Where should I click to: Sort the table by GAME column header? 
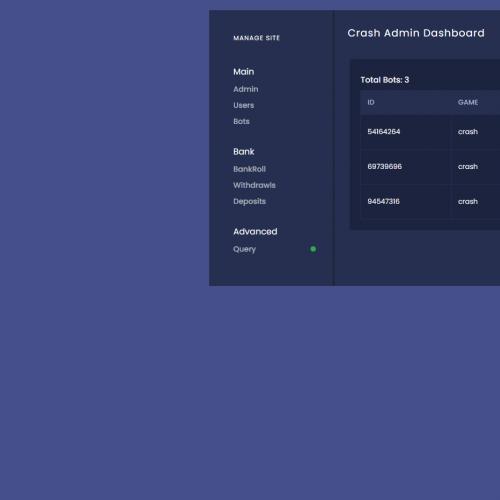[x=468, y=102]
